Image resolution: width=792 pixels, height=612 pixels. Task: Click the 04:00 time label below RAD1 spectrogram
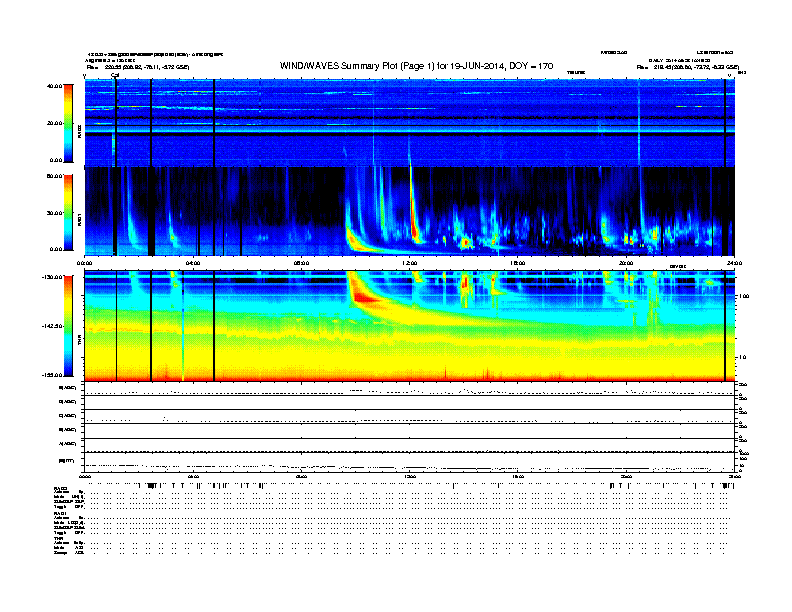[193, 263]
